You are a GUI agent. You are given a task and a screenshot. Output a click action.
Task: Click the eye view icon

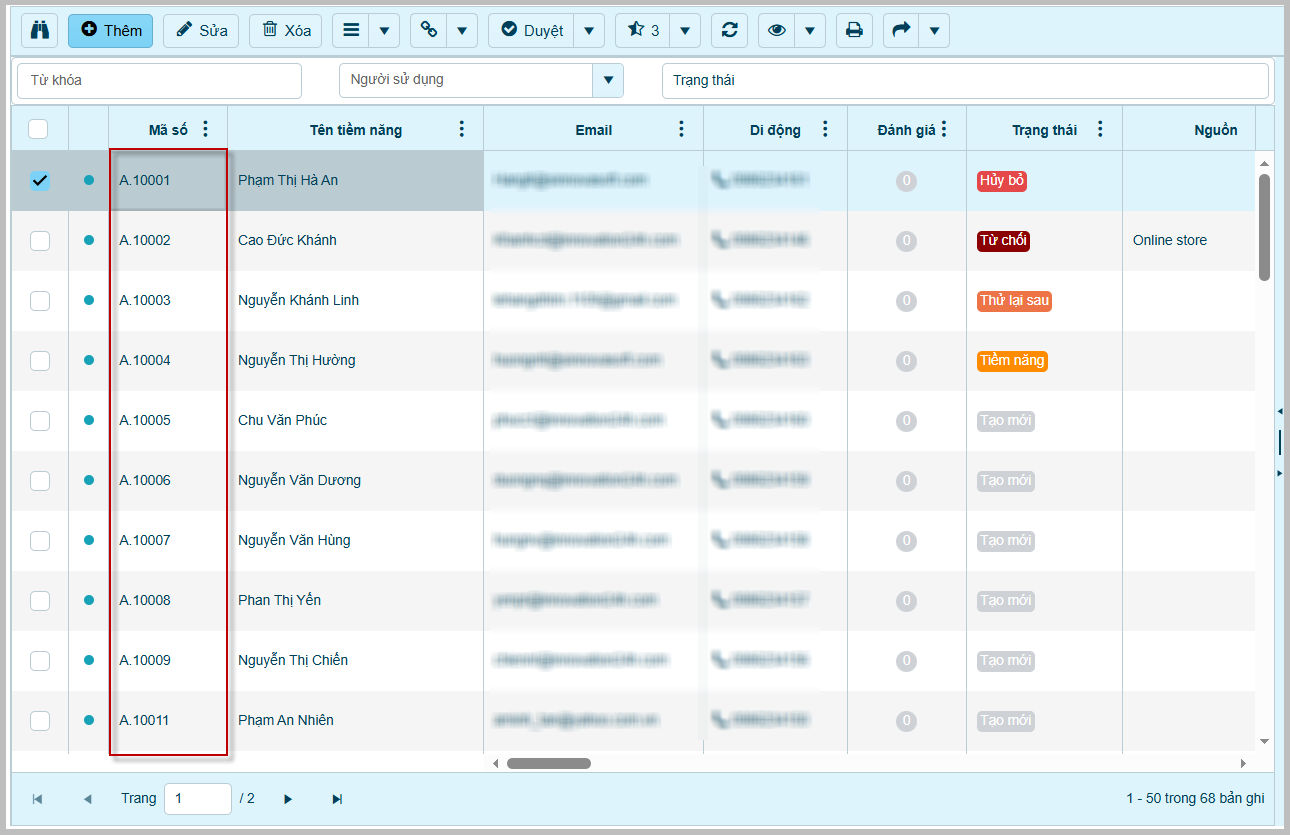point(777,30)
